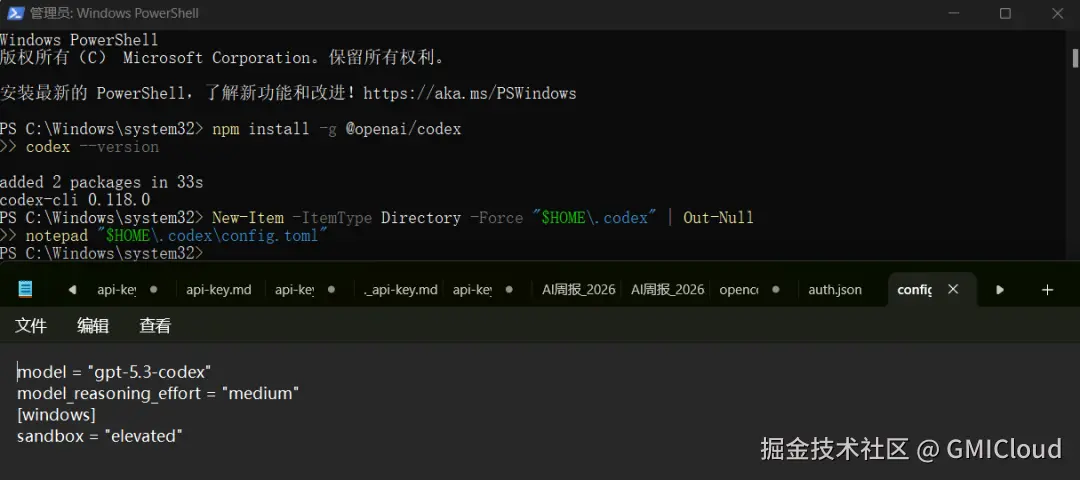Open the 文件 menu

click(x=31, y=326)
